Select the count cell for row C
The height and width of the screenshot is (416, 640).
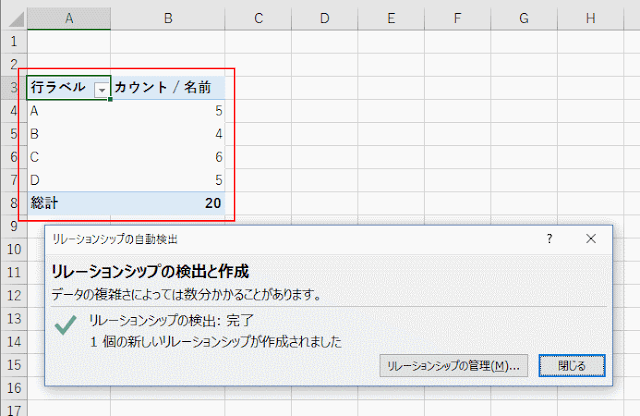(168, 157)
